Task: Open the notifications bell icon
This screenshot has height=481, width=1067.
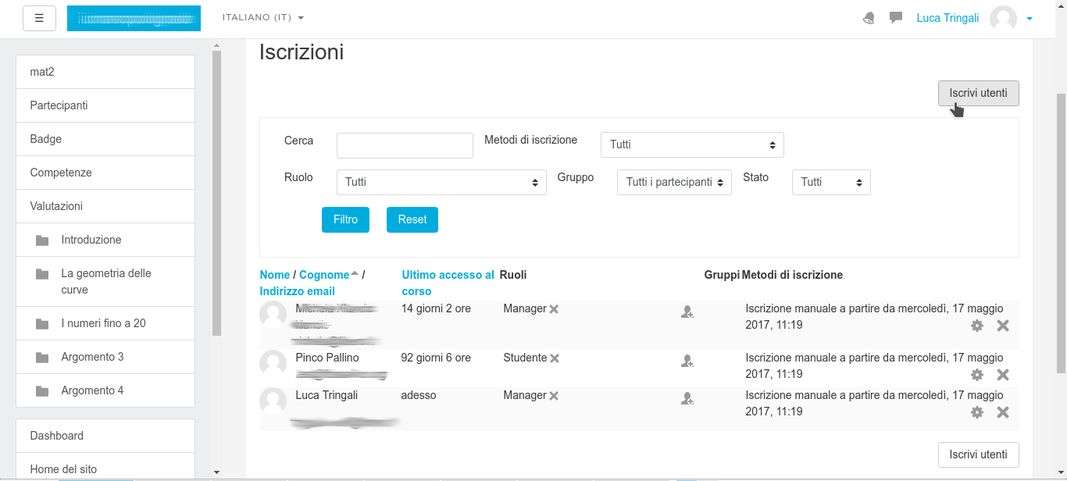Action: 868,18
